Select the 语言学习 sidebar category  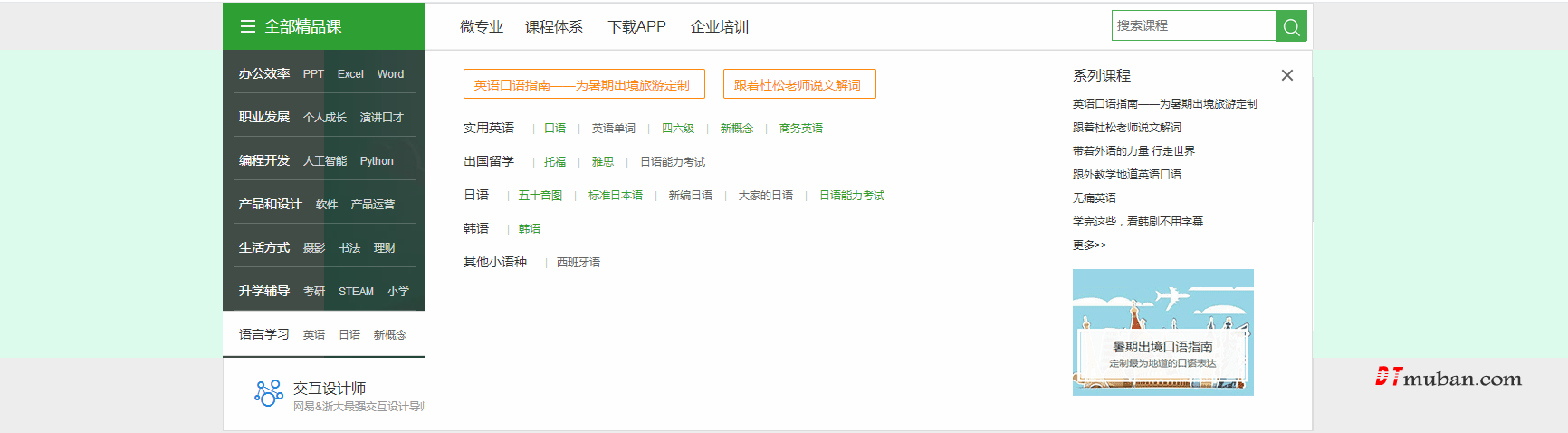pyautogui.click(x=264, y=334)
